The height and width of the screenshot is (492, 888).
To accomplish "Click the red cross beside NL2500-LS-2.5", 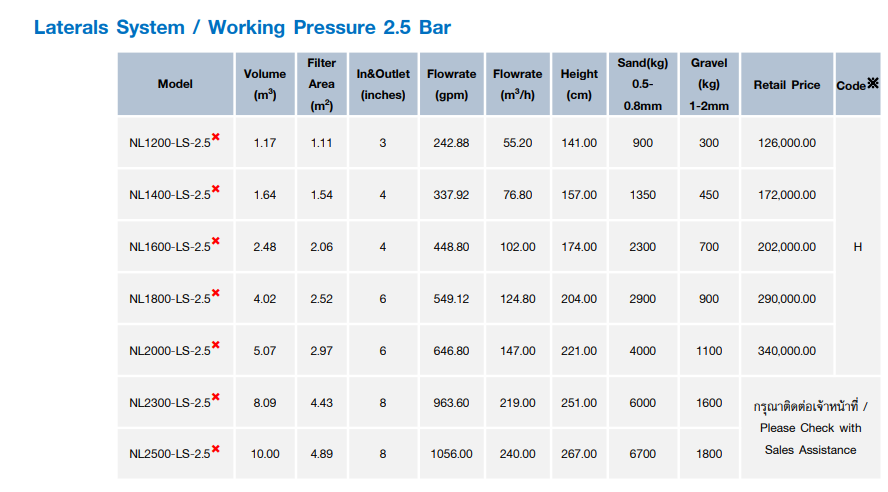I will (216, 448).
